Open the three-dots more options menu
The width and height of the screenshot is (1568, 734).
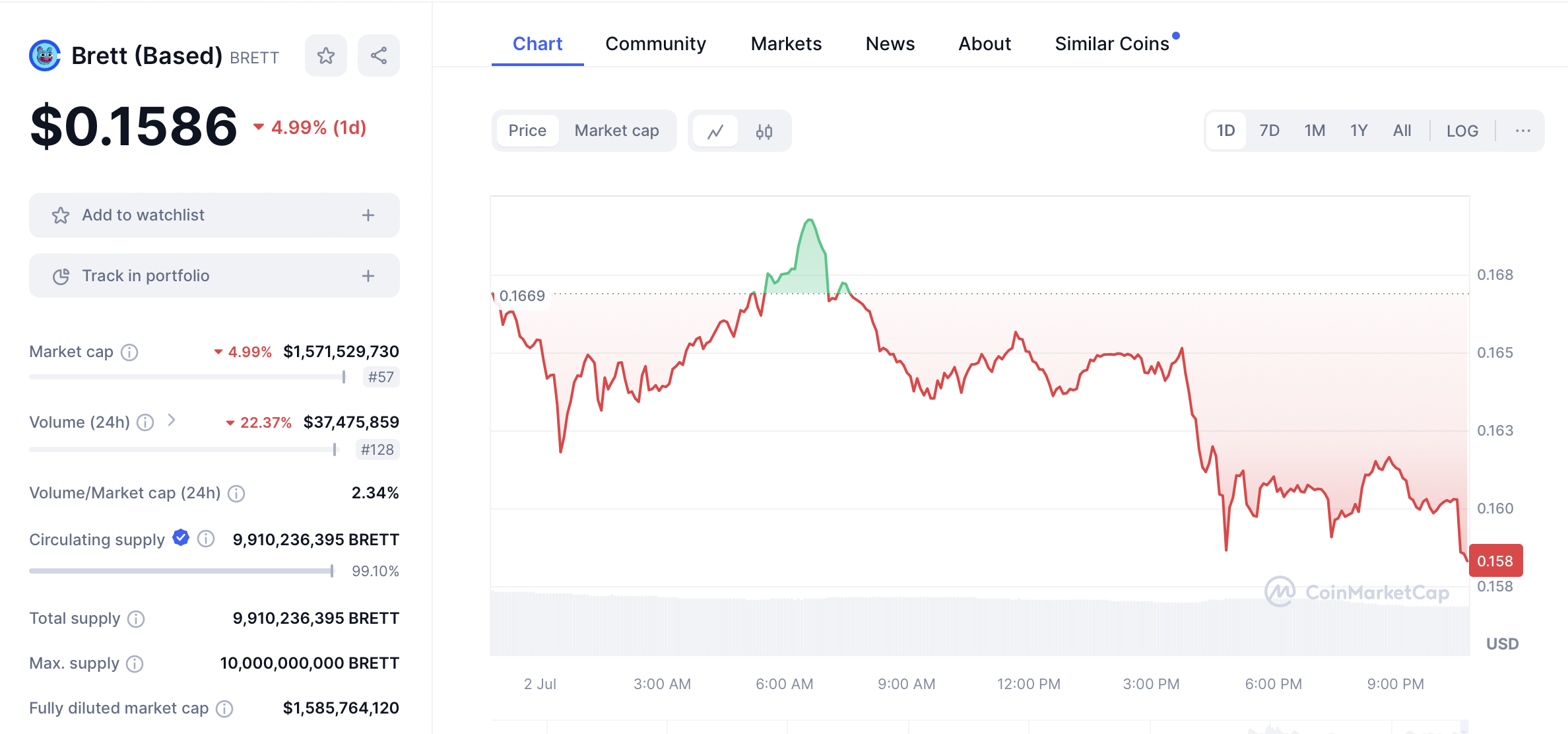pos(1522,131)
